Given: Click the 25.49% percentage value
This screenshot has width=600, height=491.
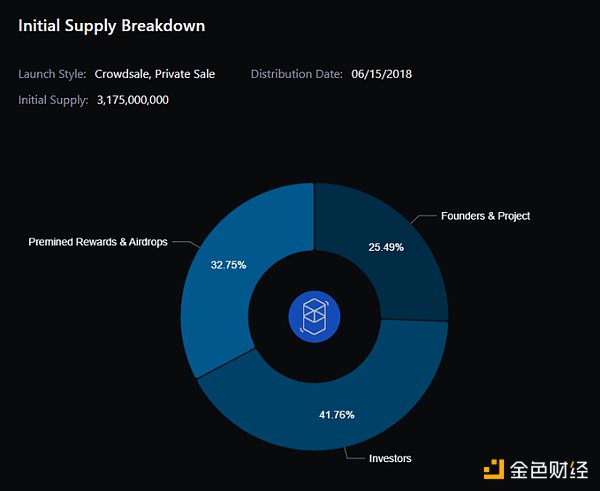Looking at the screenshot, I should (385, 247).
